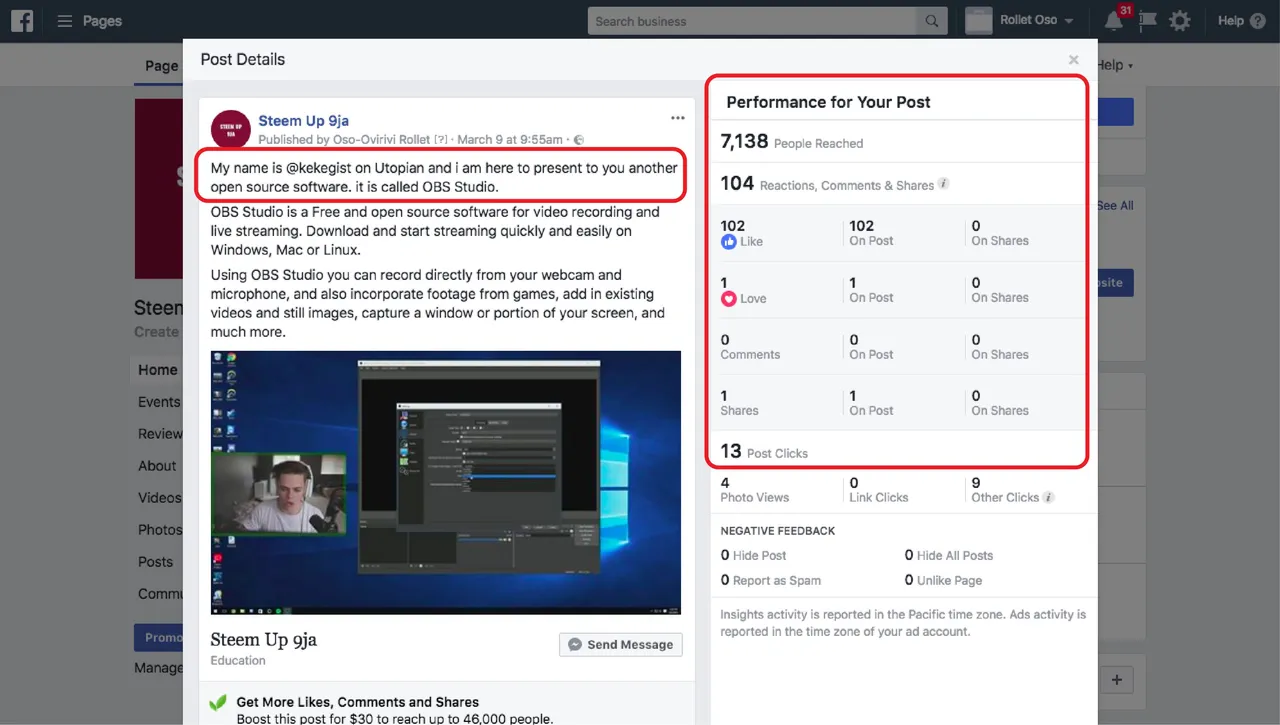Click info icon beside Other Clicks
This screenshot has width=1280, height=725.
(1048, 497)
